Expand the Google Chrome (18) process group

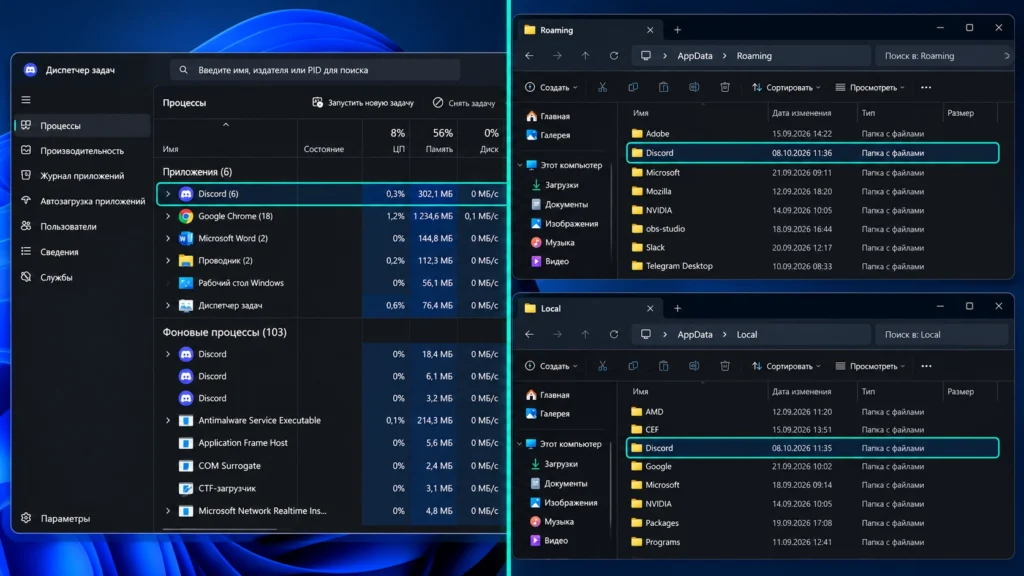click(x=168, y=216)
